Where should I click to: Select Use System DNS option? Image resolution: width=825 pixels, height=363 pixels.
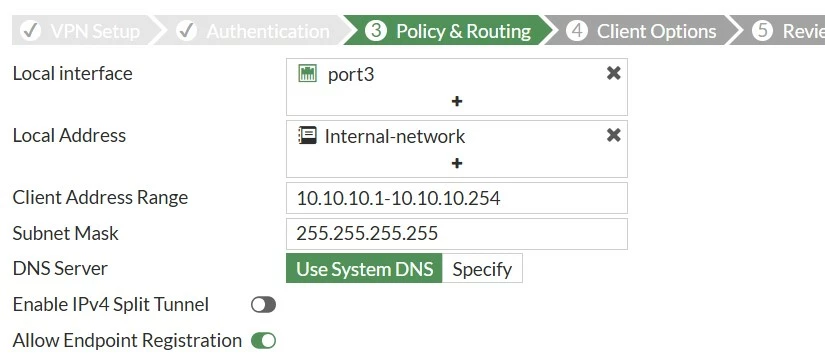[364, 268]
